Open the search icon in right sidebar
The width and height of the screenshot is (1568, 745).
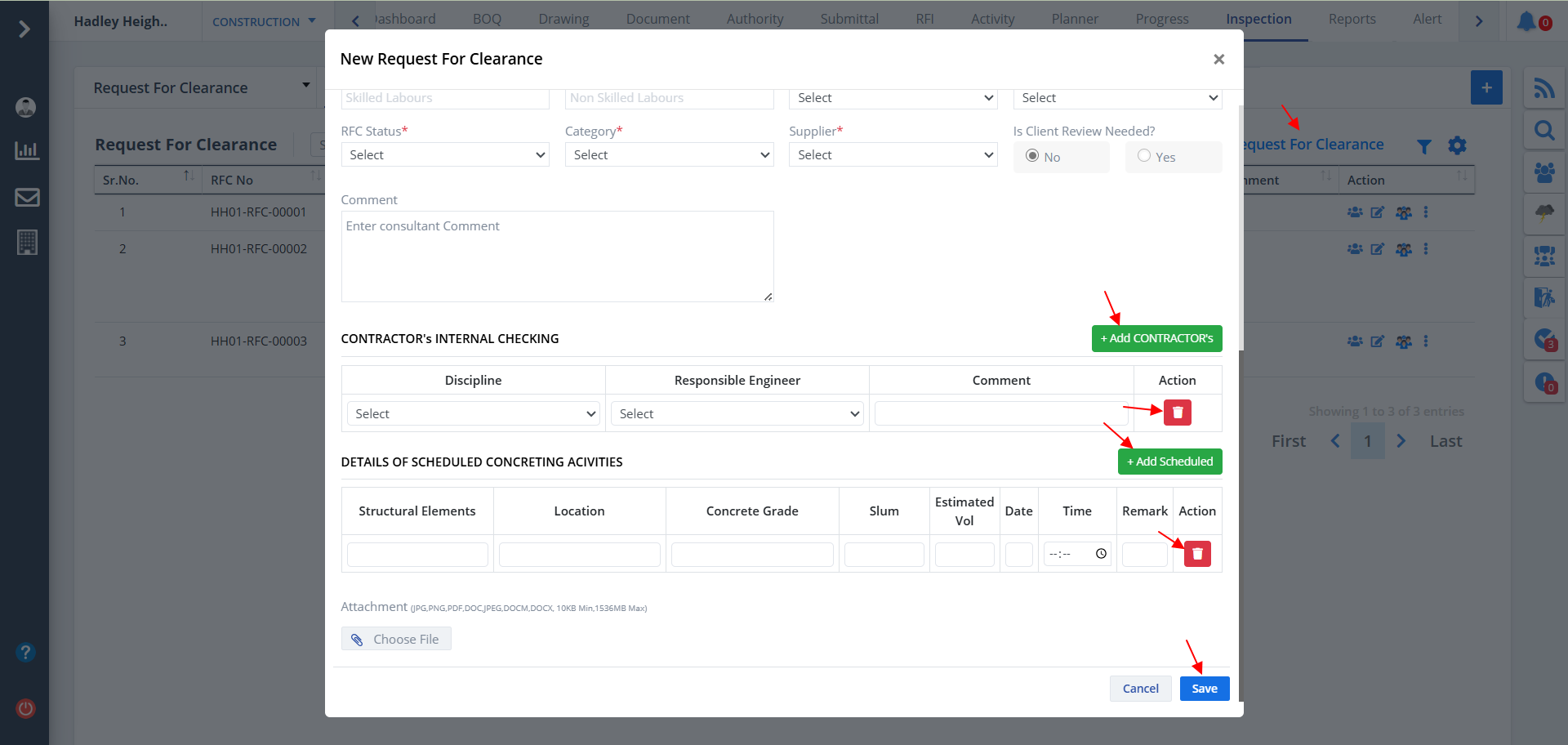(x=1543, y=131)
